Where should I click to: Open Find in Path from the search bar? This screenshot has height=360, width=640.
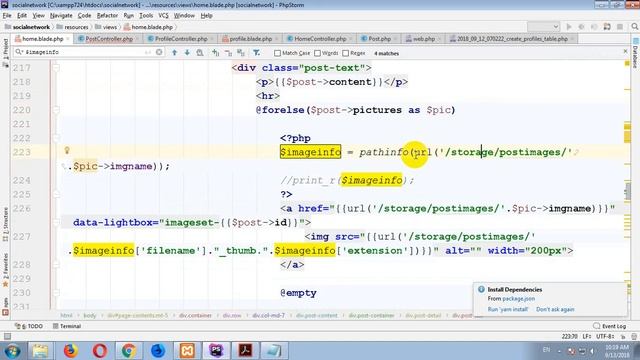200,53
